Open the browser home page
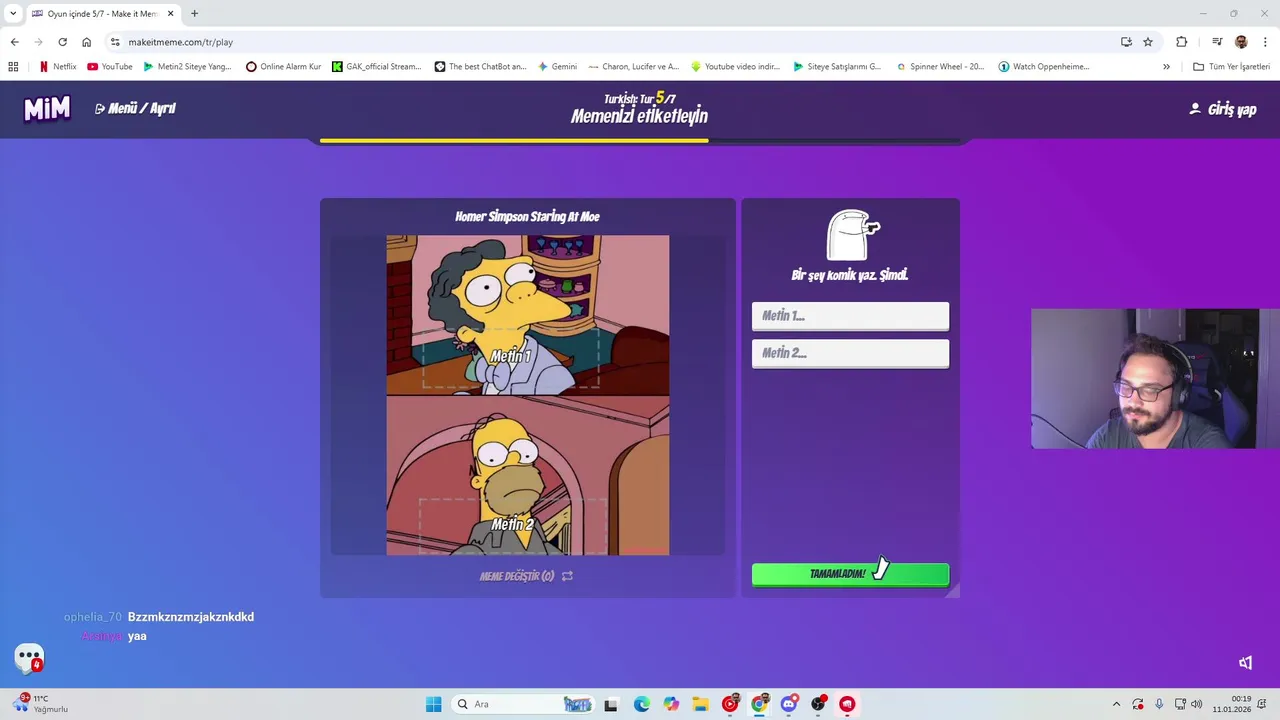 tap(86, 42)
